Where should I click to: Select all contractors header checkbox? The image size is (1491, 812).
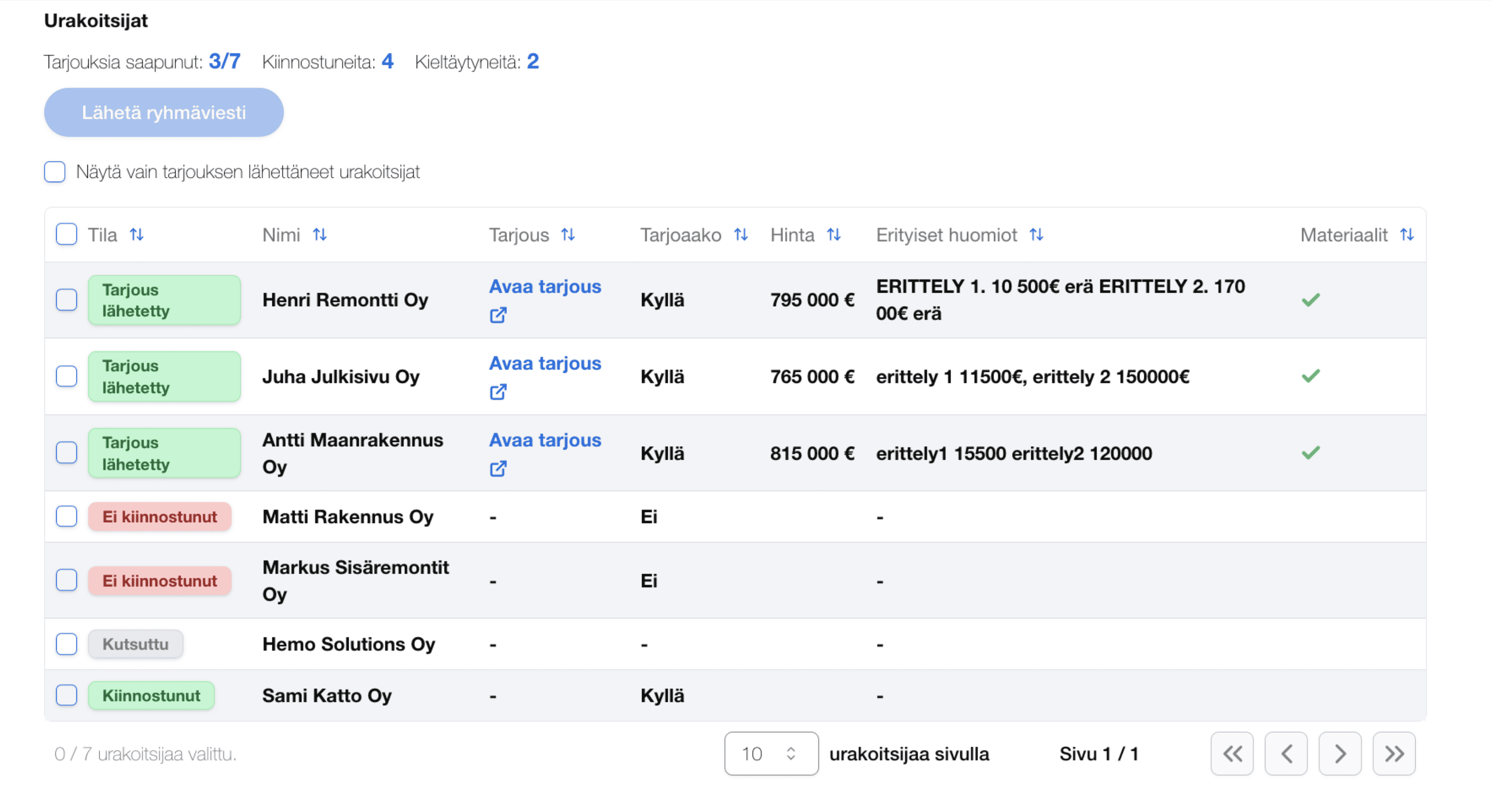pos(67,235)
